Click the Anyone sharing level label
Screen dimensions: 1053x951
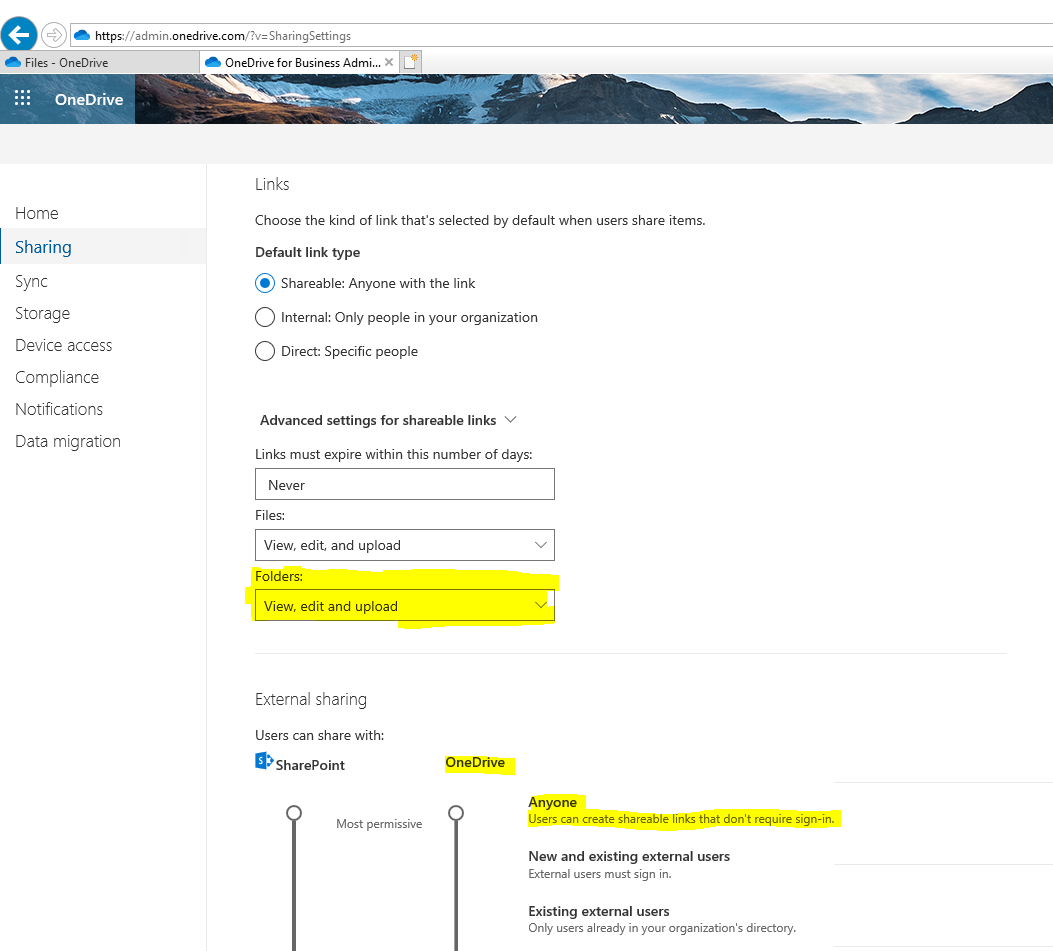(x=553, y=803)
